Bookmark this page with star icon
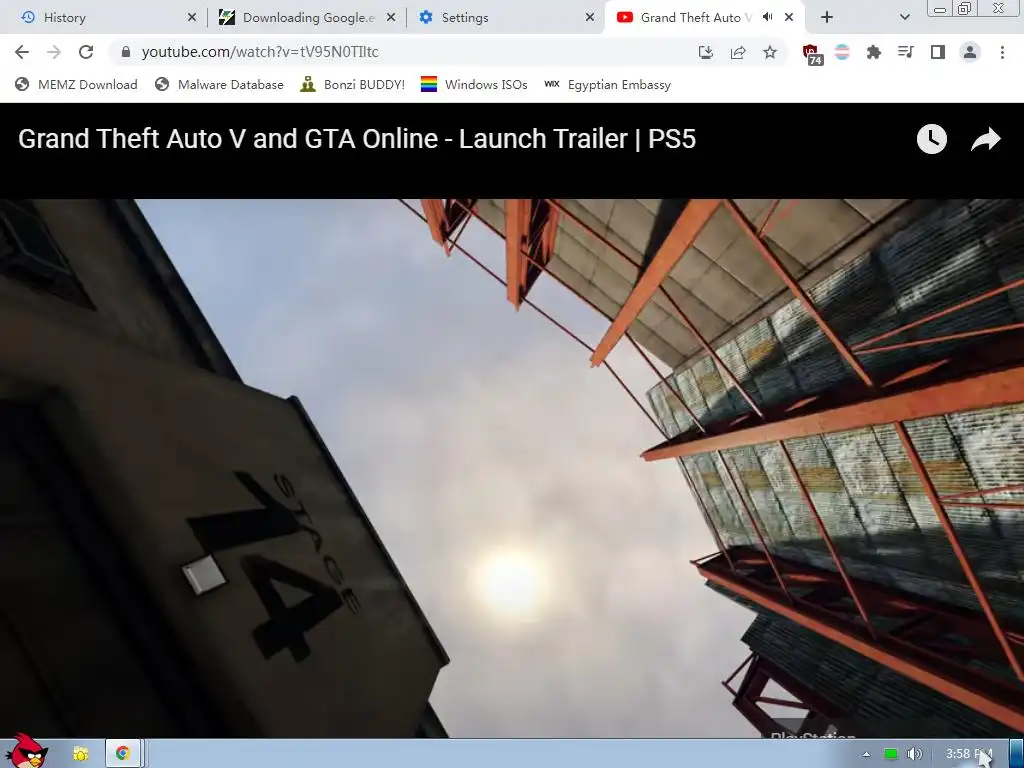This screenshot has width=1024, height=768. click(x=770, y=52)
